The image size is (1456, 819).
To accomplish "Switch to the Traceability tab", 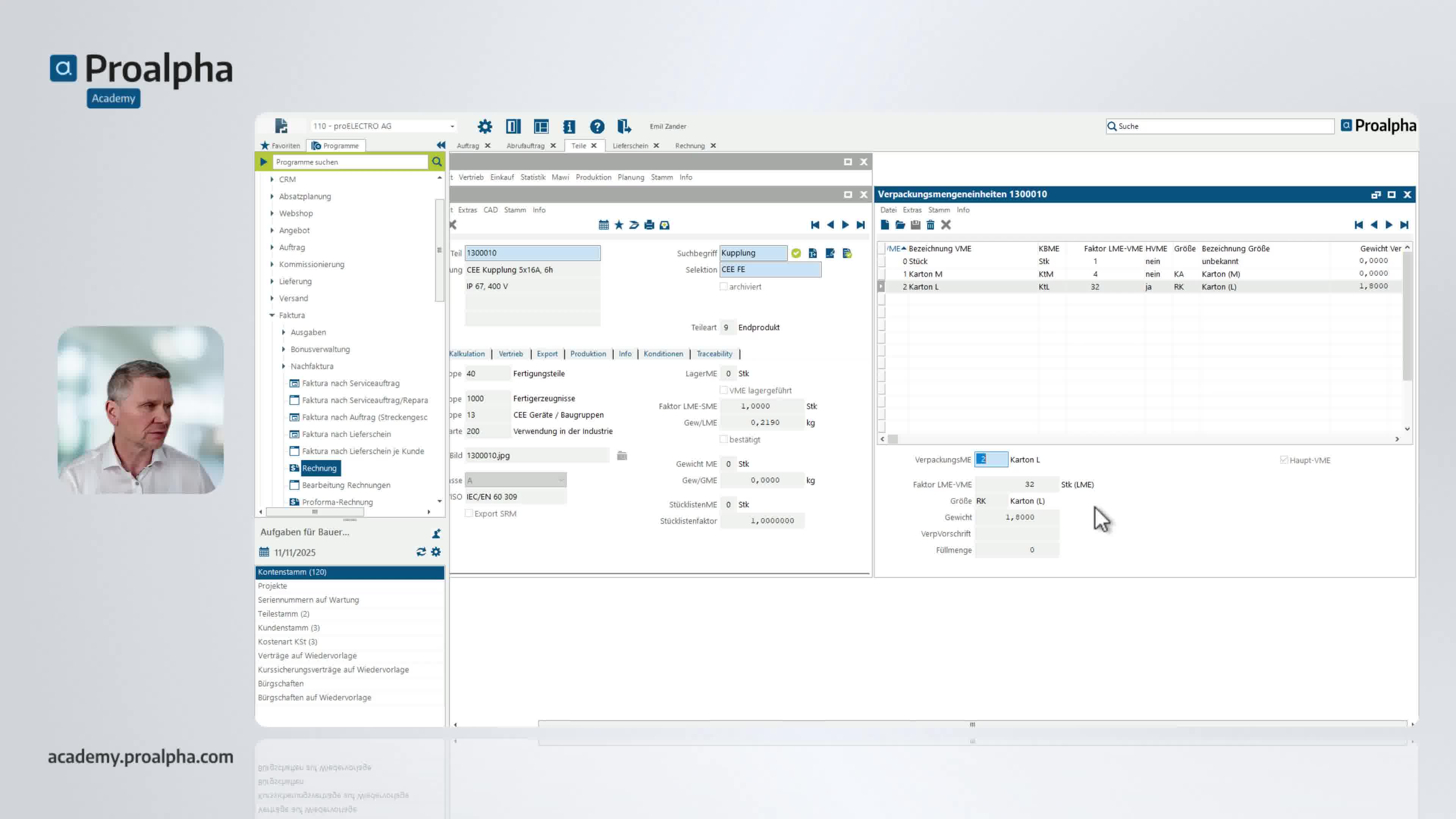I will pyautogui.click(x=714, y=354).
